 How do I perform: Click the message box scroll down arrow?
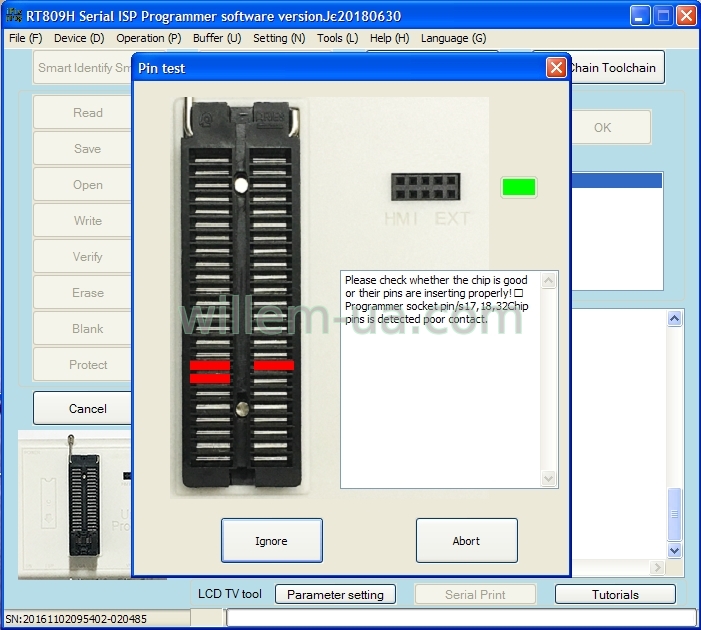click(x=549, y=478)
